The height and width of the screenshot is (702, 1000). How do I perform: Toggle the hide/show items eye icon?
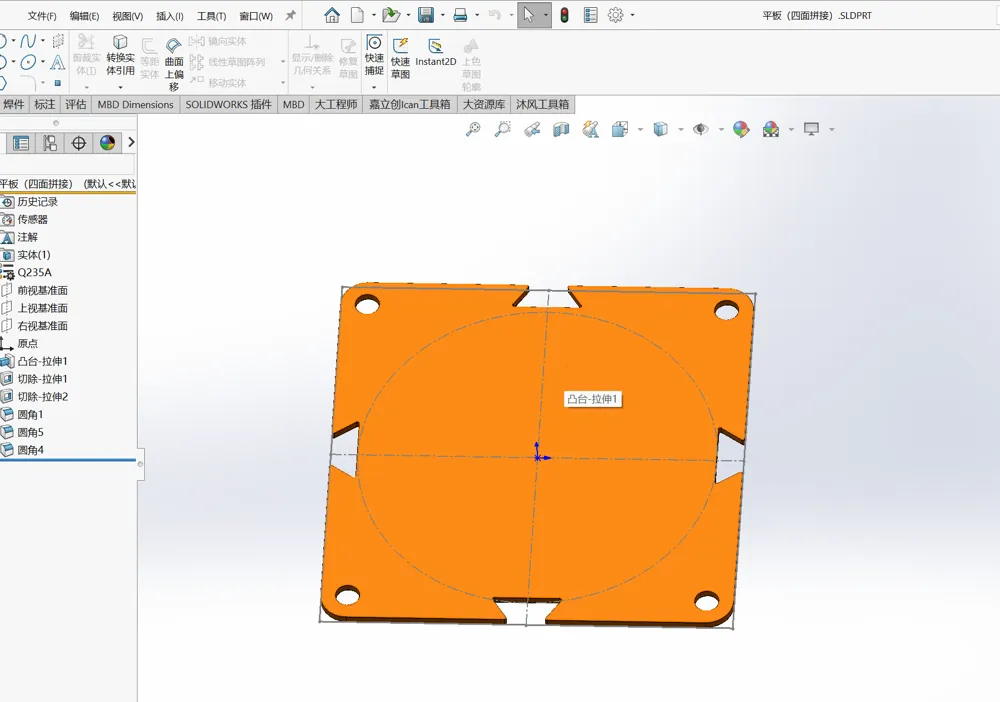[x=701, y=129]
